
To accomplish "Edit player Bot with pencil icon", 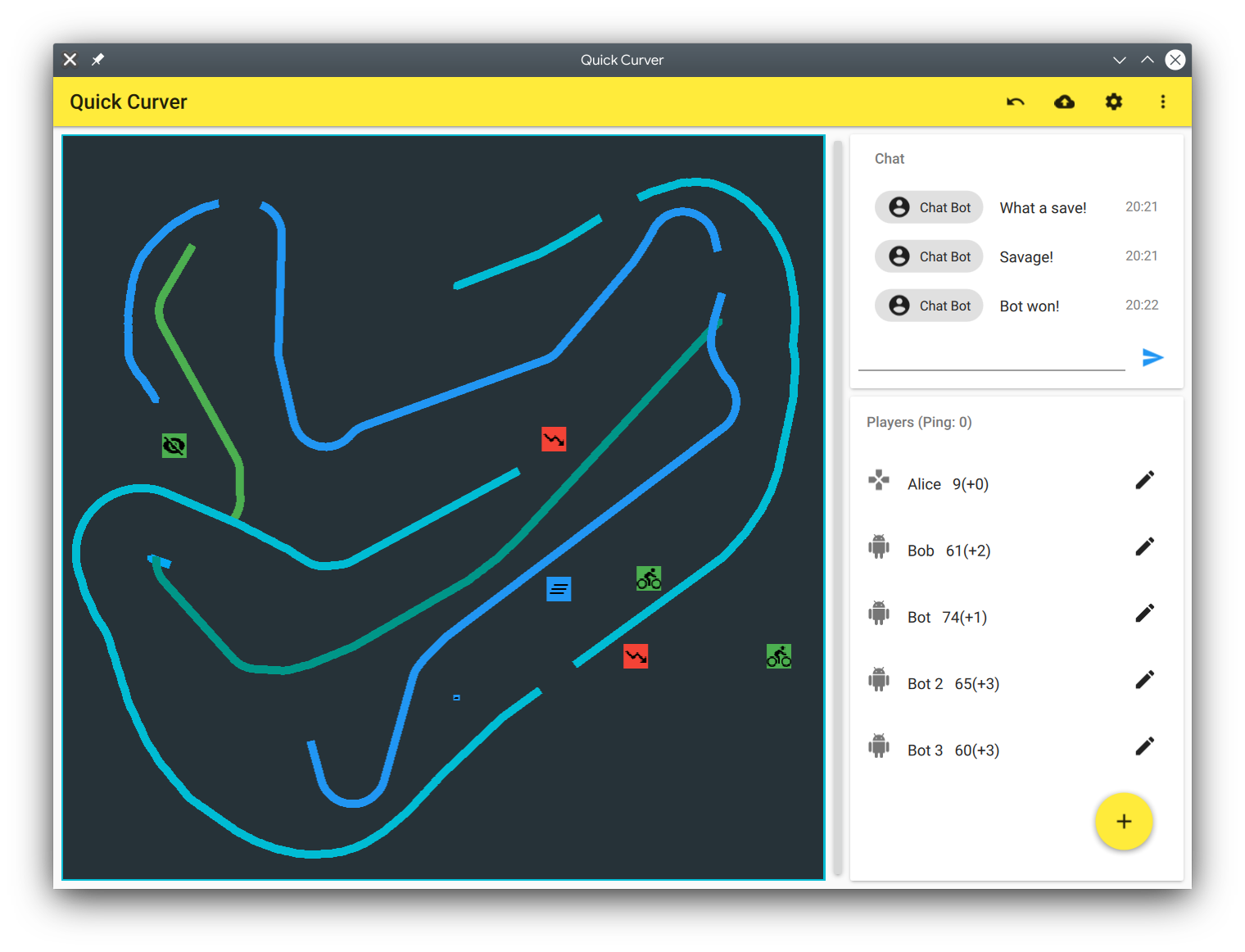I will [x=1145, y=613].
